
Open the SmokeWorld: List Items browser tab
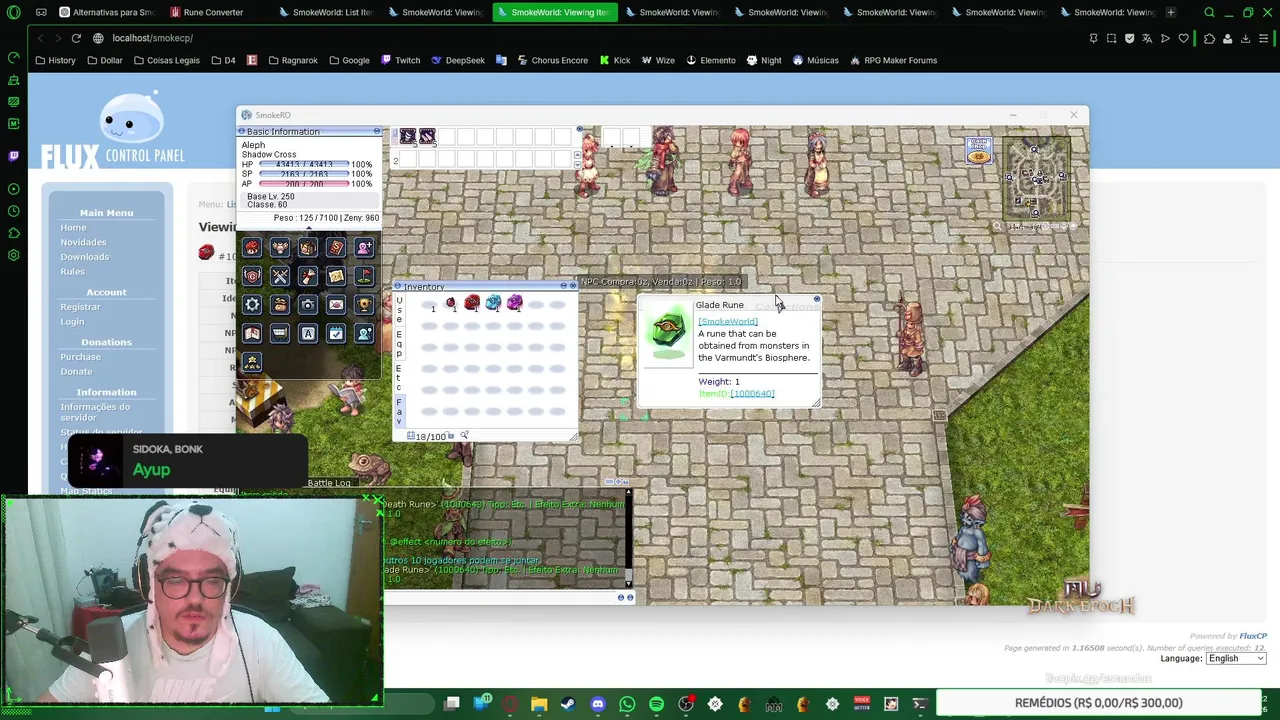[x=325, y=12]
